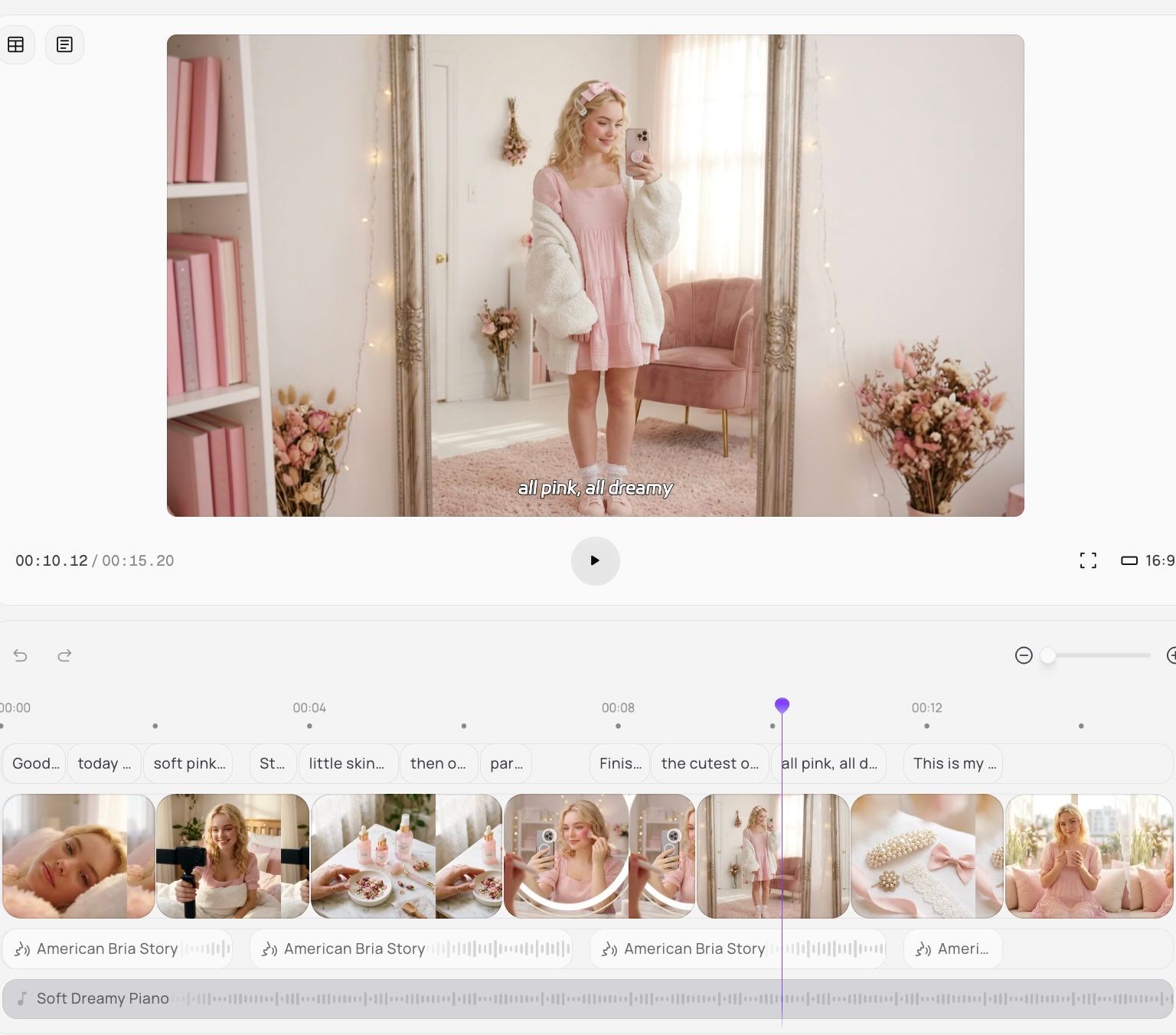The image size is (1176, 1035).
Task: Select the 'Good...' caption clip
Action: pos(35,763)
